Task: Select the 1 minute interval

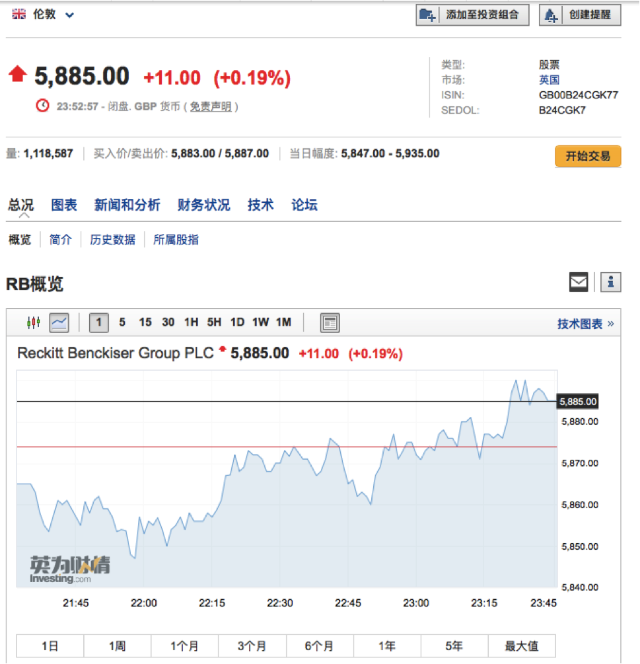Action: (x=99, y=323)
